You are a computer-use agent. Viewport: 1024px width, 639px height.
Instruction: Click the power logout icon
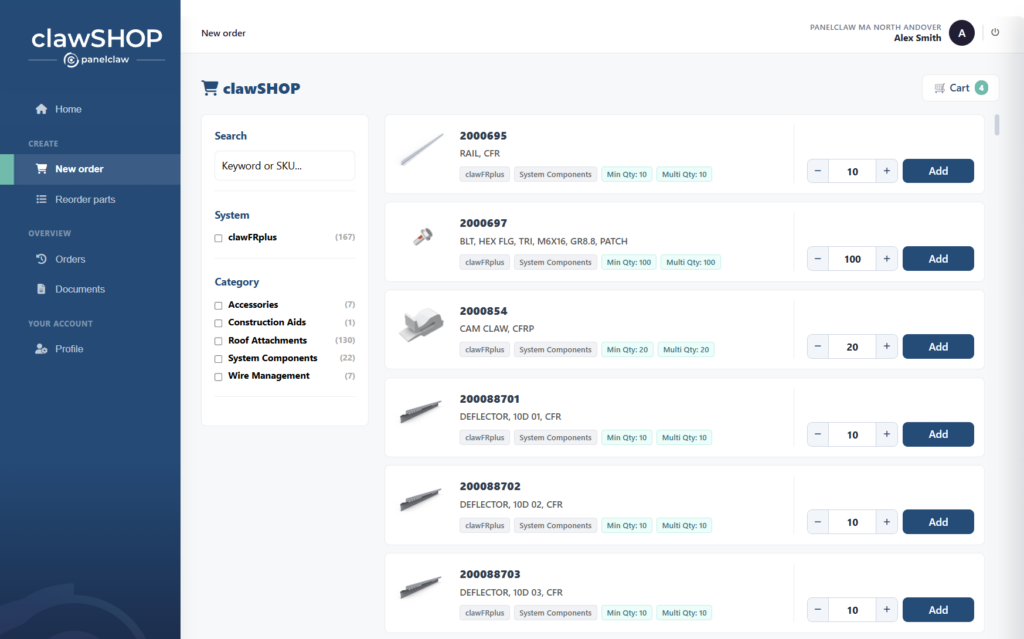995,32
